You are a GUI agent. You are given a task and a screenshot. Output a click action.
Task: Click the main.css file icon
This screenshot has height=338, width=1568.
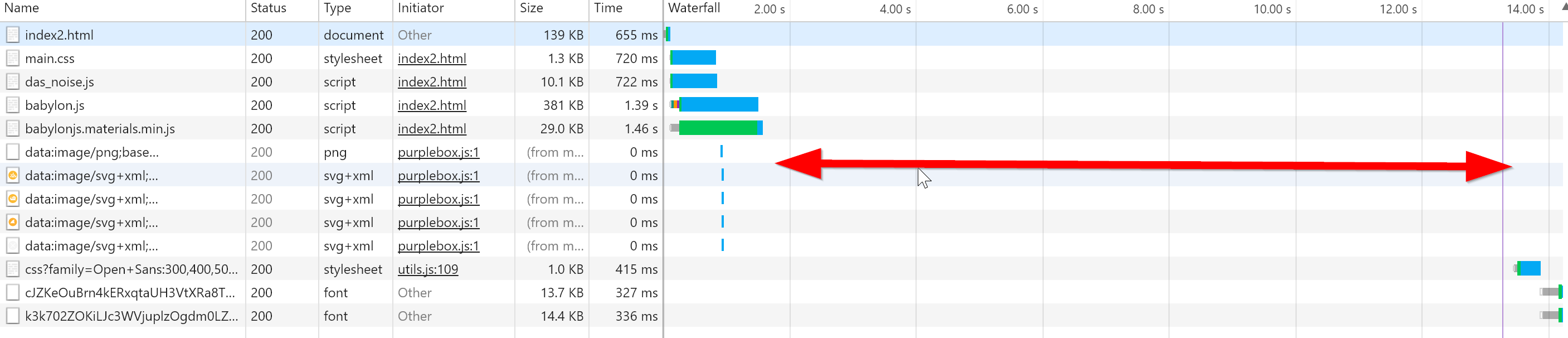click(x=13, y=59)
